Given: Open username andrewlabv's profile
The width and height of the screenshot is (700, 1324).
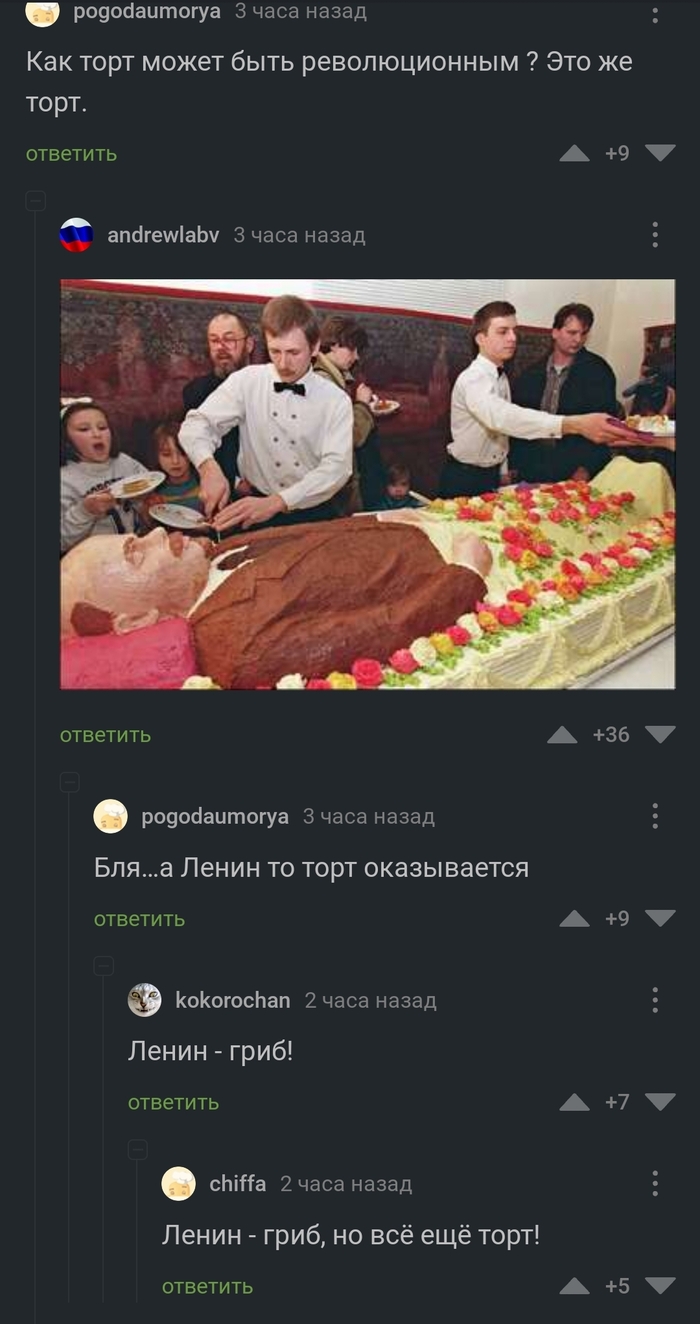Looking at the screenshot, I should point(163,235).
